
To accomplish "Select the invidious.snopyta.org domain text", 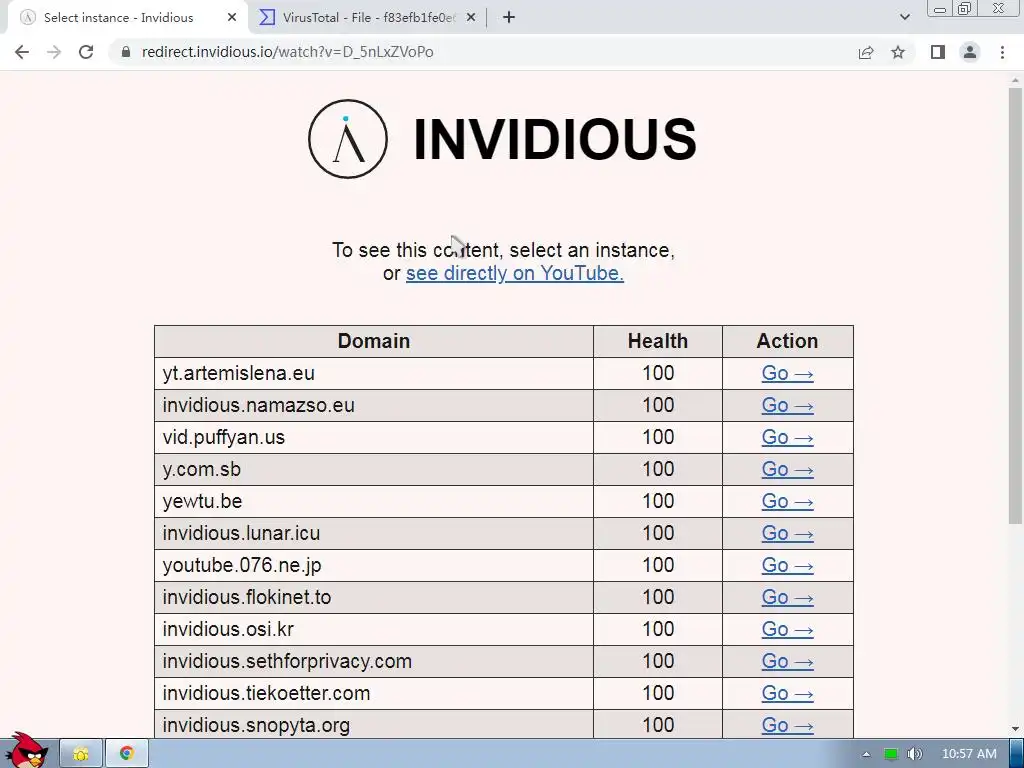I will [256, 726].
